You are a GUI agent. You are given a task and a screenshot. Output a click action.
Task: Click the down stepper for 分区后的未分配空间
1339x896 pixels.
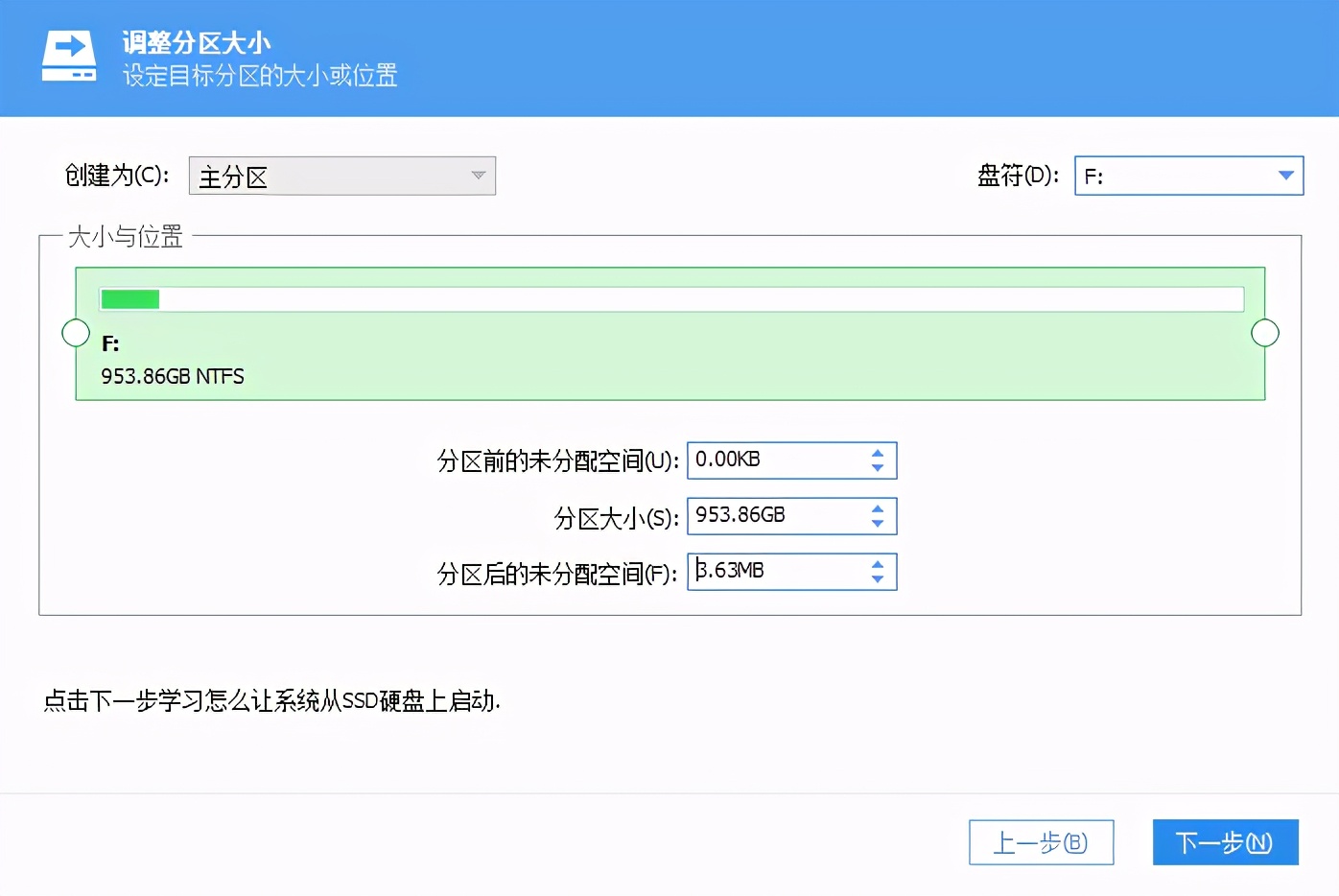tap(877, 579)
